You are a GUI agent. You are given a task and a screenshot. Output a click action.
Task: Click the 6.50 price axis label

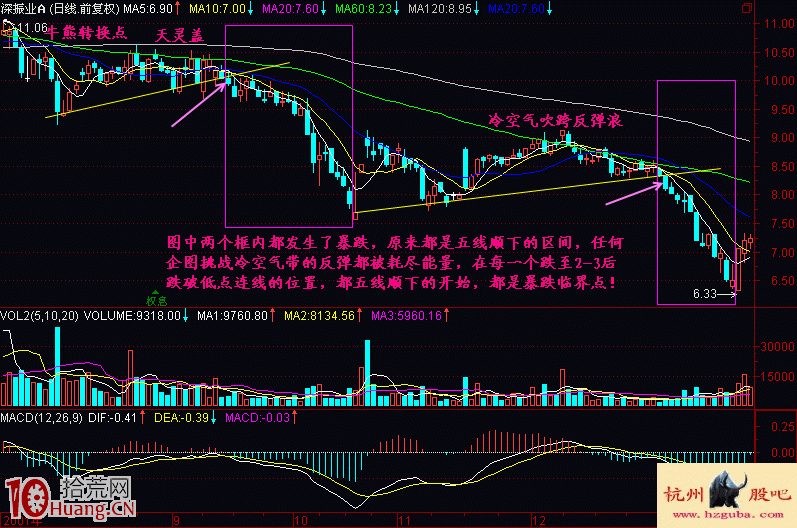[782, 281]
